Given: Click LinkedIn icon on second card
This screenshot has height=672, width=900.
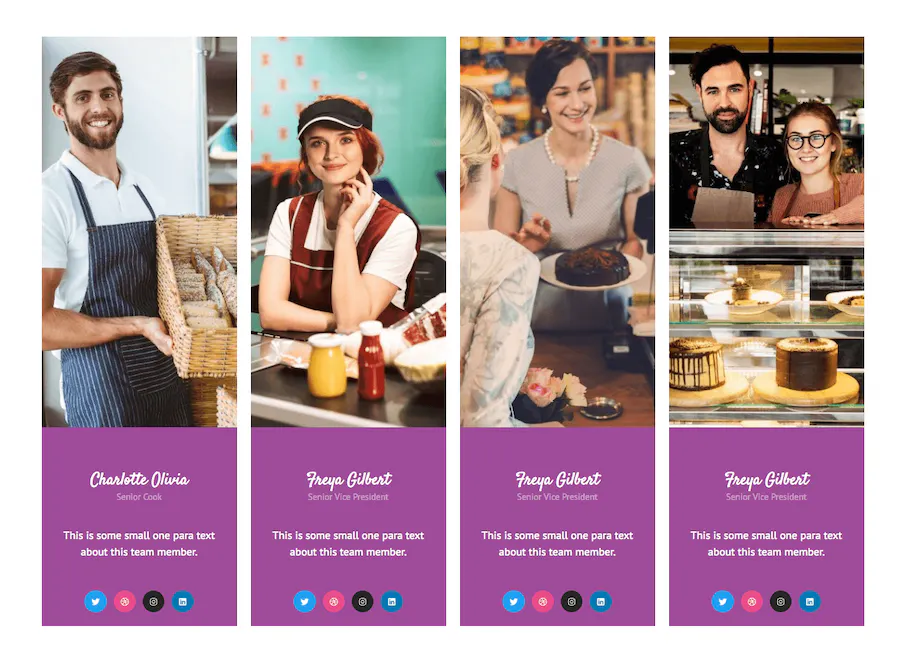Looking at the screenshot, I should click(x=391, y=601).
